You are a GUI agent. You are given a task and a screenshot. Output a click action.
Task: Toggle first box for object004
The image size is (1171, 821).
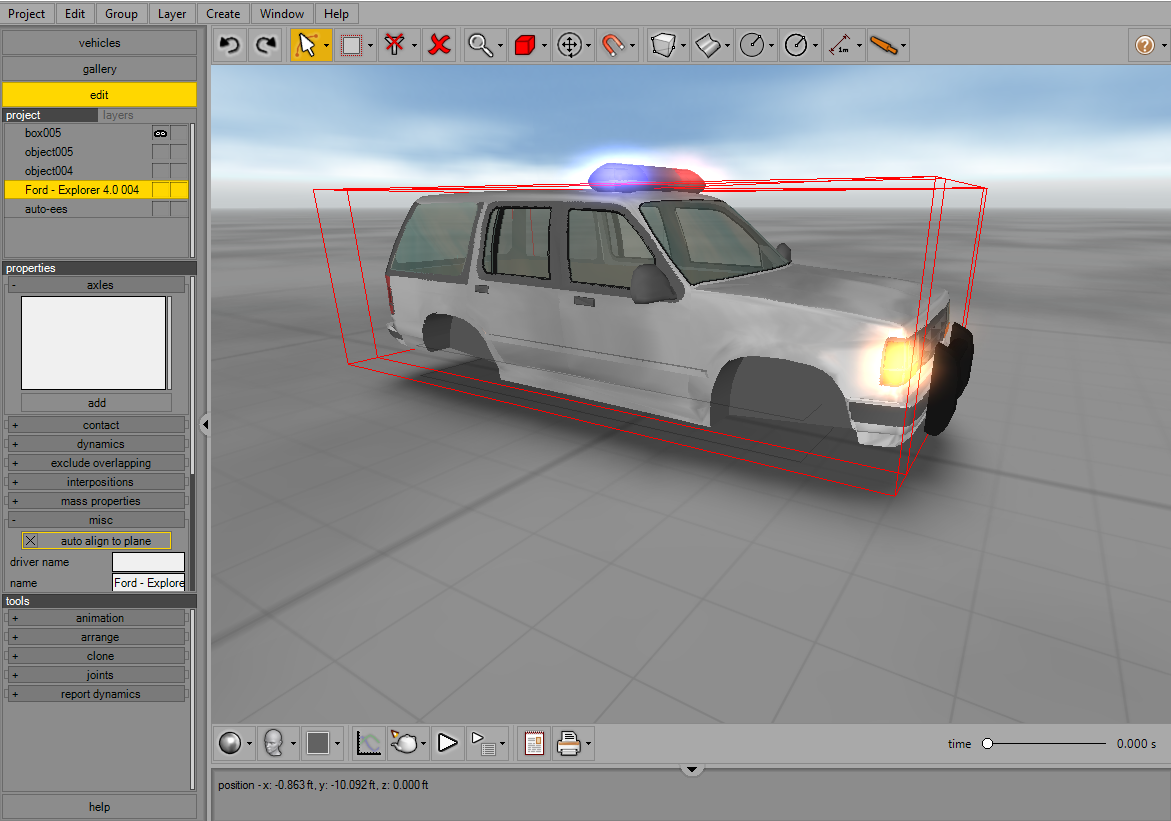coord(161,171)
